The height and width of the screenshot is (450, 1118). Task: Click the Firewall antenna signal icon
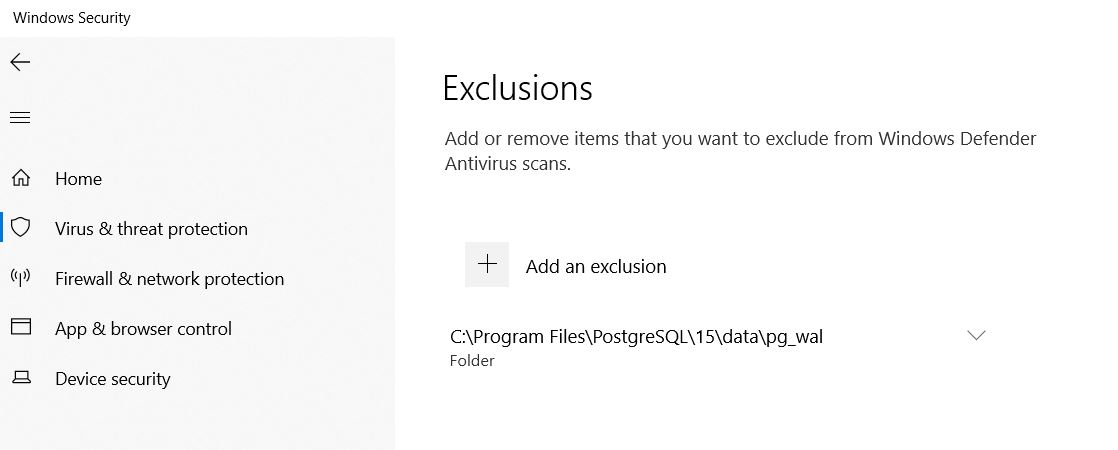20,278
